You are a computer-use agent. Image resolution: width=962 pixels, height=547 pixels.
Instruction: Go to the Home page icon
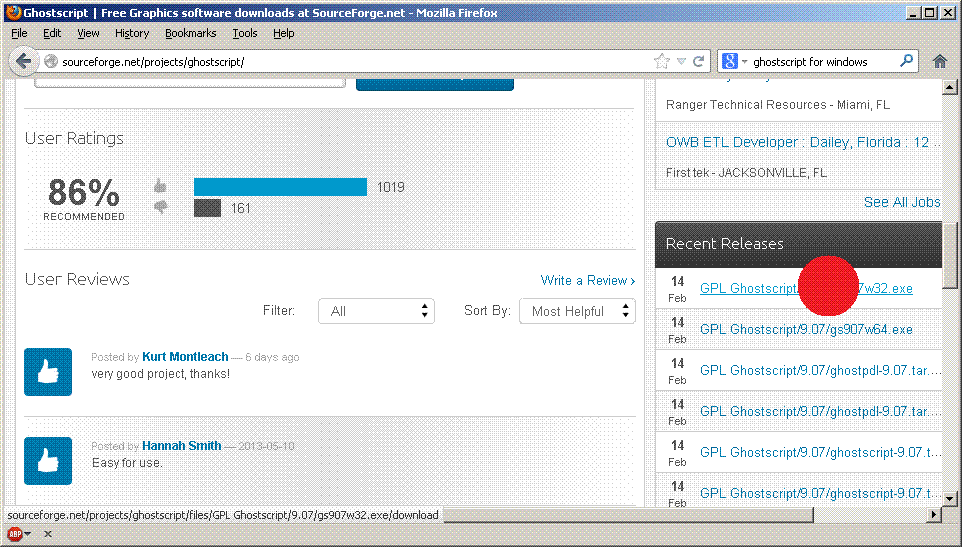click(x=939, y=61)
